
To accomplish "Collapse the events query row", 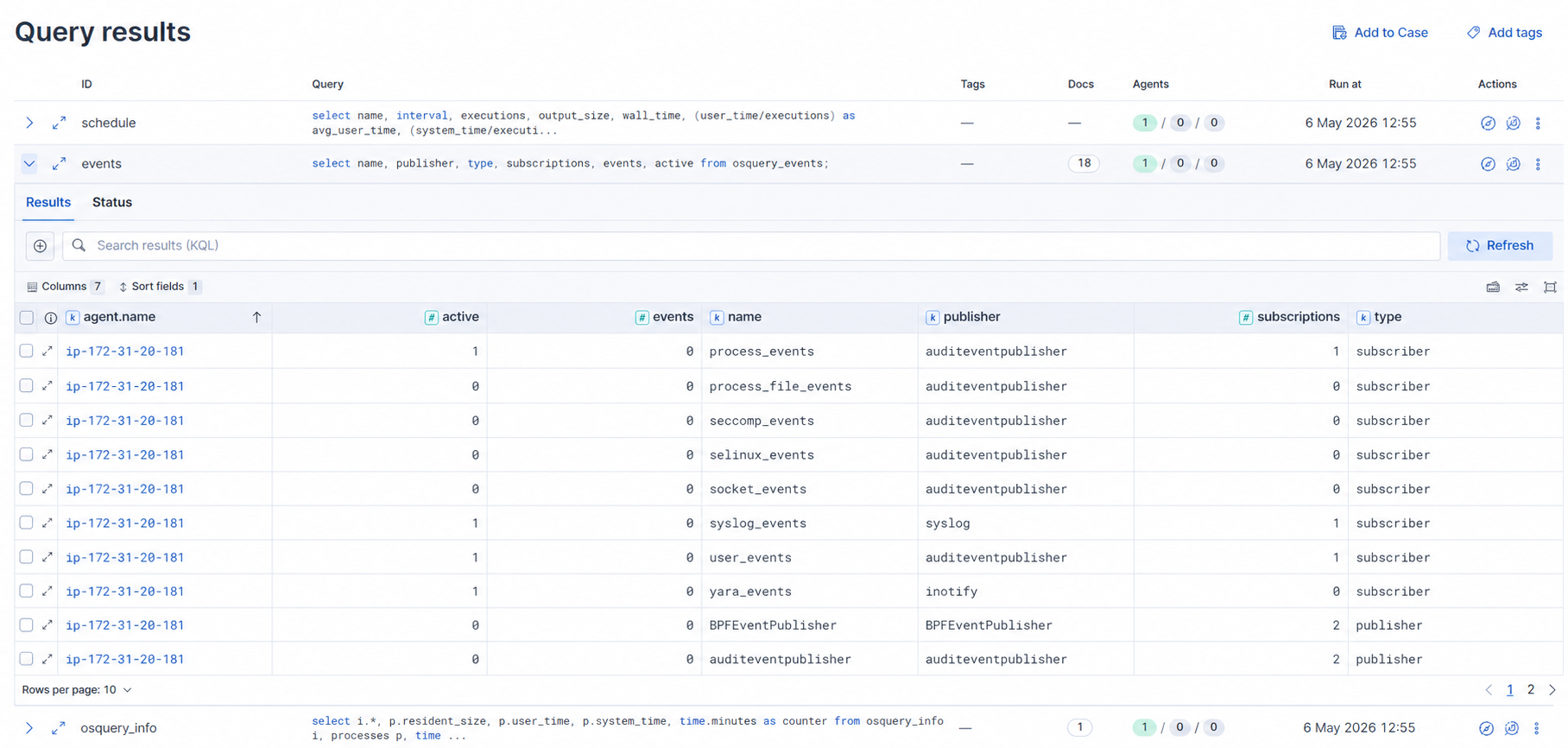I will pyautogui.click(x=29, y=163).
